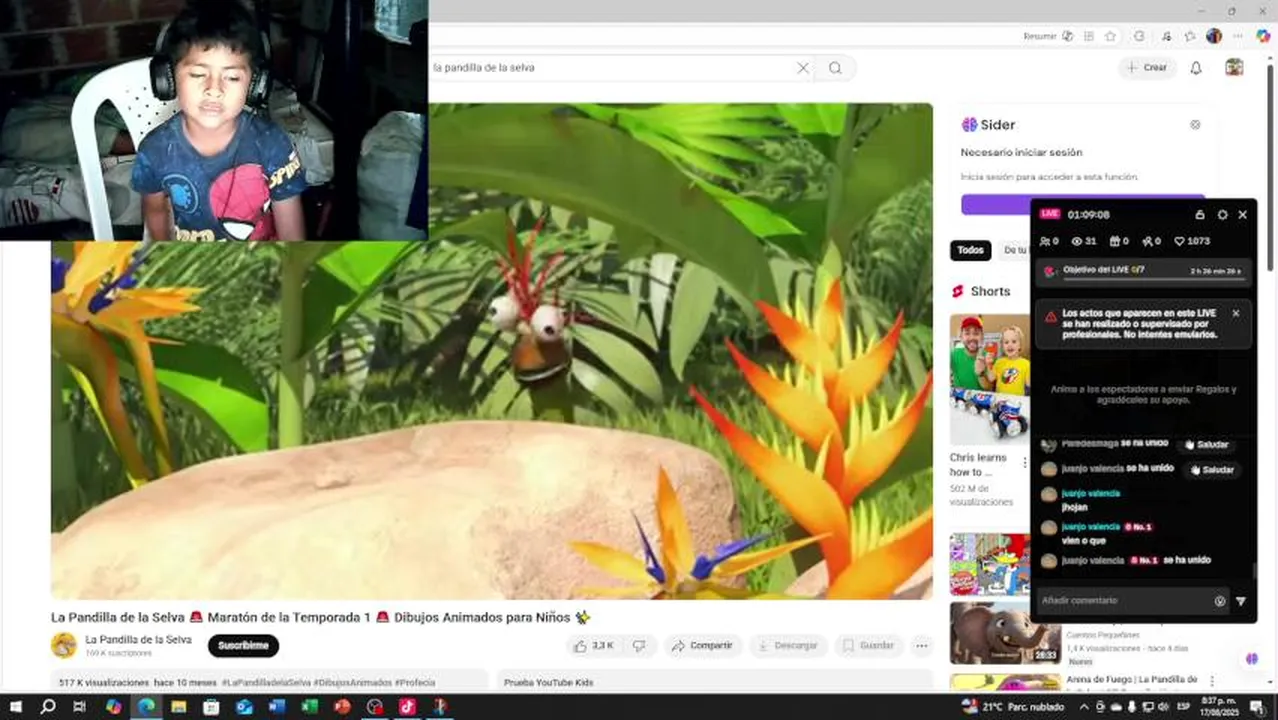Open more video actions three-dot menu
This screenshot has height=720, width=1278.
(922, 646)
